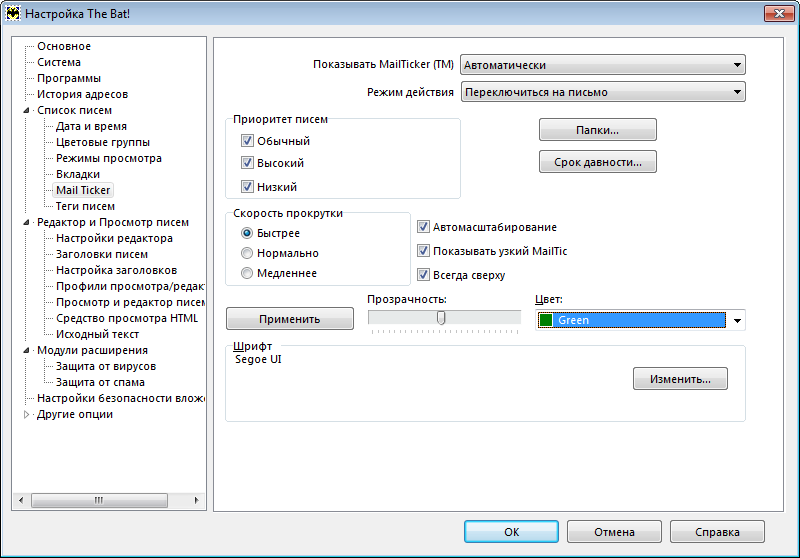Open Показывать MailTicker dropdown

(x=603, y=65)
